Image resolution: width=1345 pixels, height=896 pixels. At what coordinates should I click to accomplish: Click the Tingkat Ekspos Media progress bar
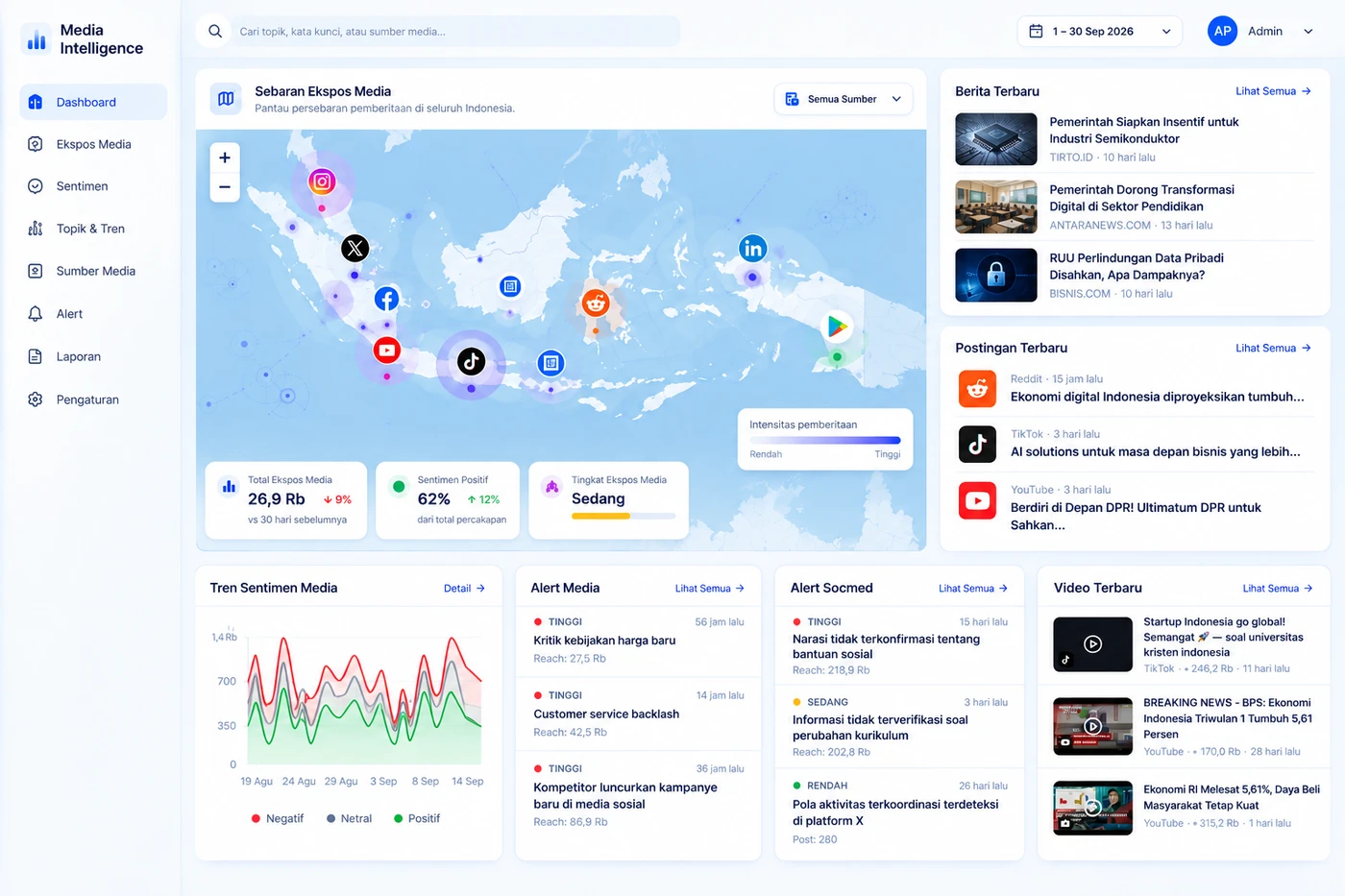[x=624, y=516]
